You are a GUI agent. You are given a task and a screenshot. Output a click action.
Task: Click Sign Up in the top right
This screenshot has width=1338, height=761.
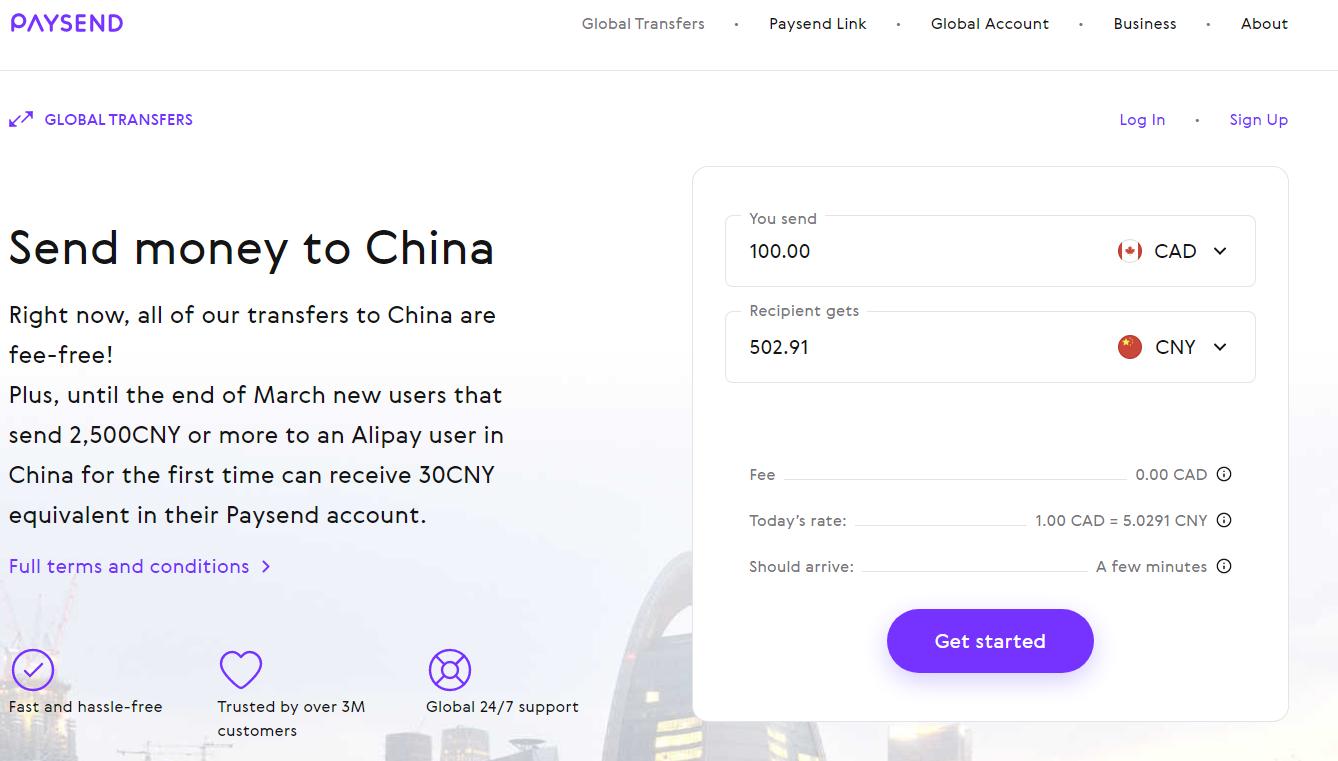(1258, 119)
